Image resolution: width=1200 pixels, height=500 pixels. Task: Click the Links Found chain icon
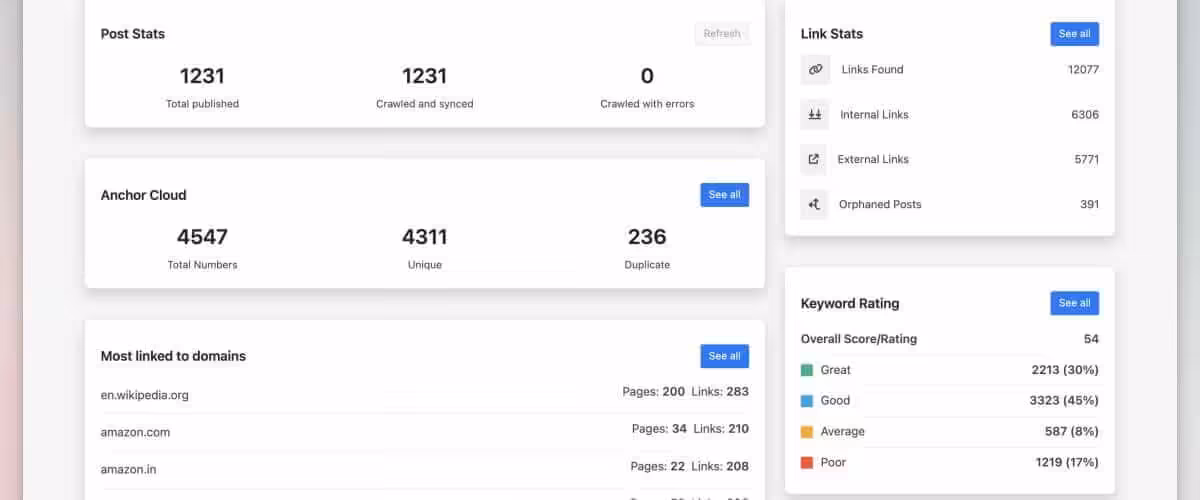[x=815, y=70]
